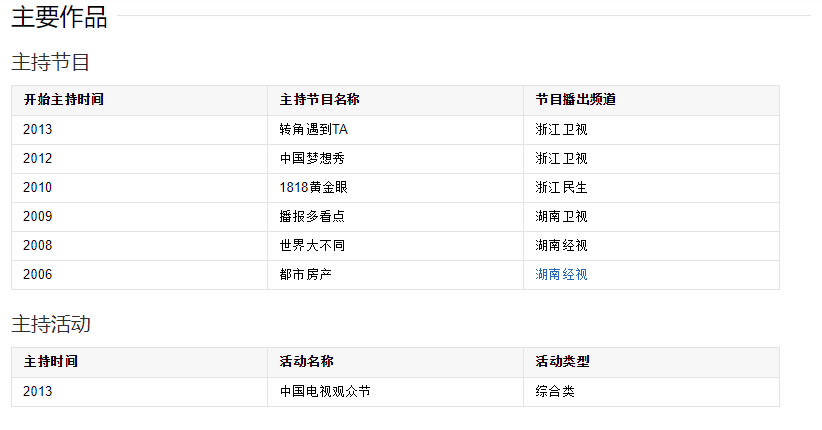
Task: Click the 主持节目 subsection heading
Action: pyautogui.click(x=51, y=62)
